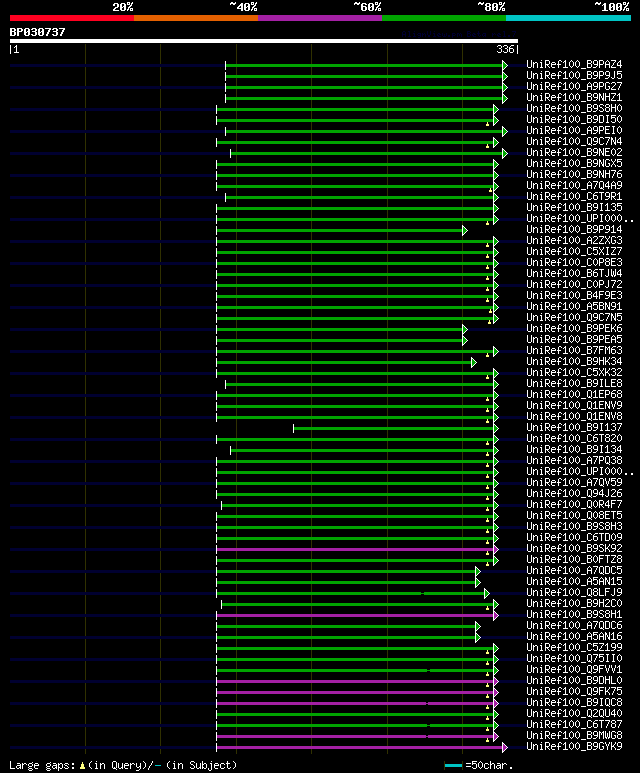Click UniRef100_Q9FVV1 hit label

click(x=574, y=669)
